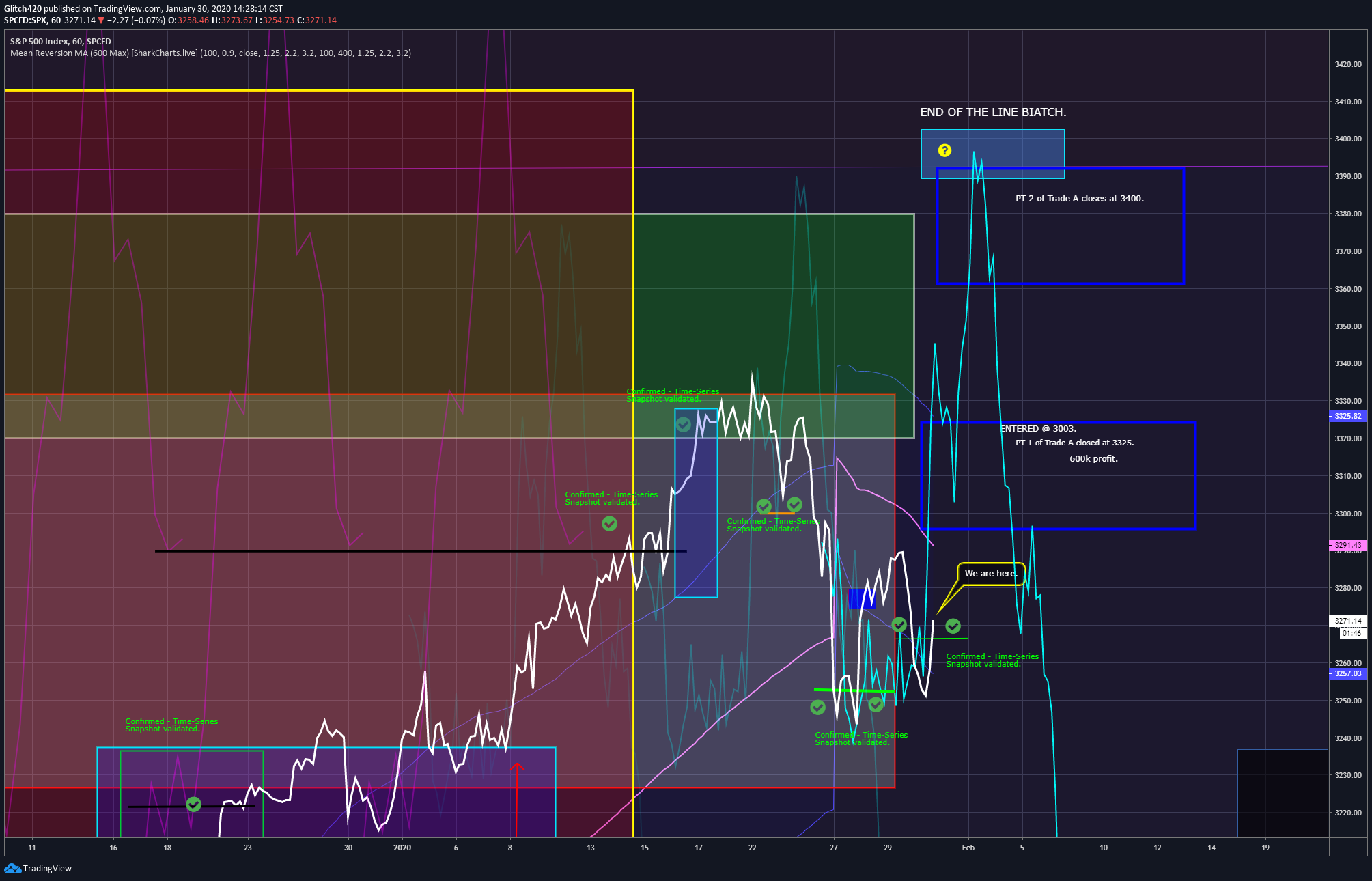Click the check mark inside the light-blue rectangle
Image resolution: width=1372 pixels, height=881 pixels.
pos(684,425)
